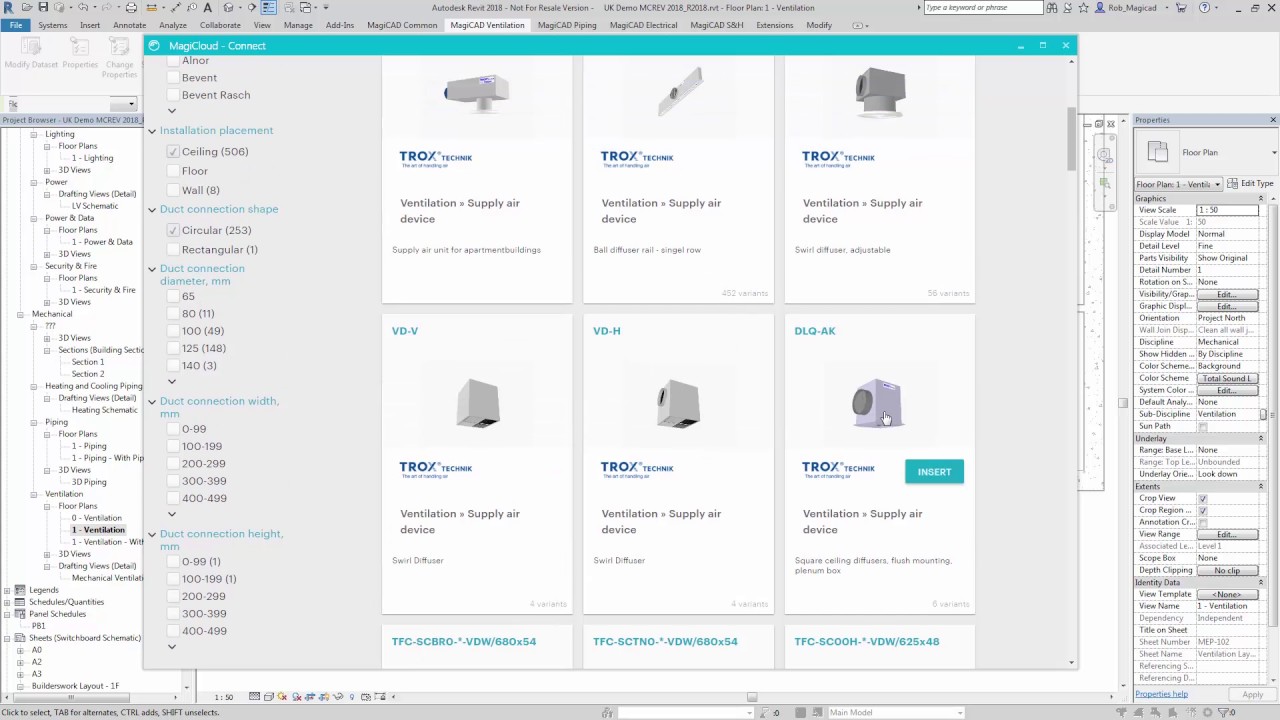Check the Wall (8) placement filter
This screenshot has width=1280, height=720.
point(173,190)
